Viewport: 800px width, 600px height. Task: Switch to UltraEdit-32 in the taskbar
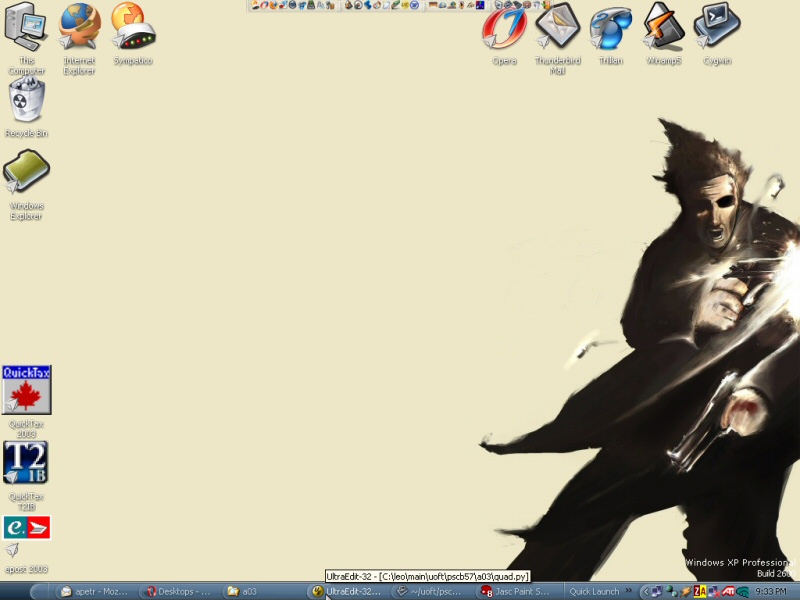(x=346, y=591)
